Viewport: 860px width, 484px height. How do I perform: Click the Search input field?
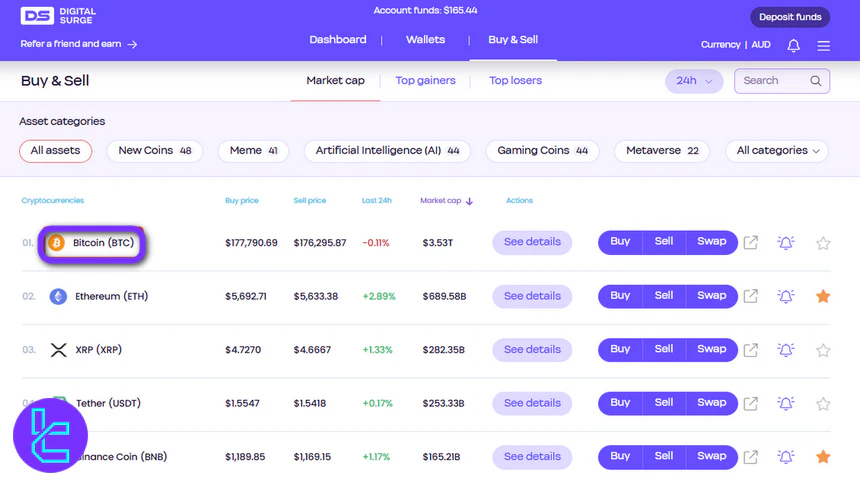[782, 81]
